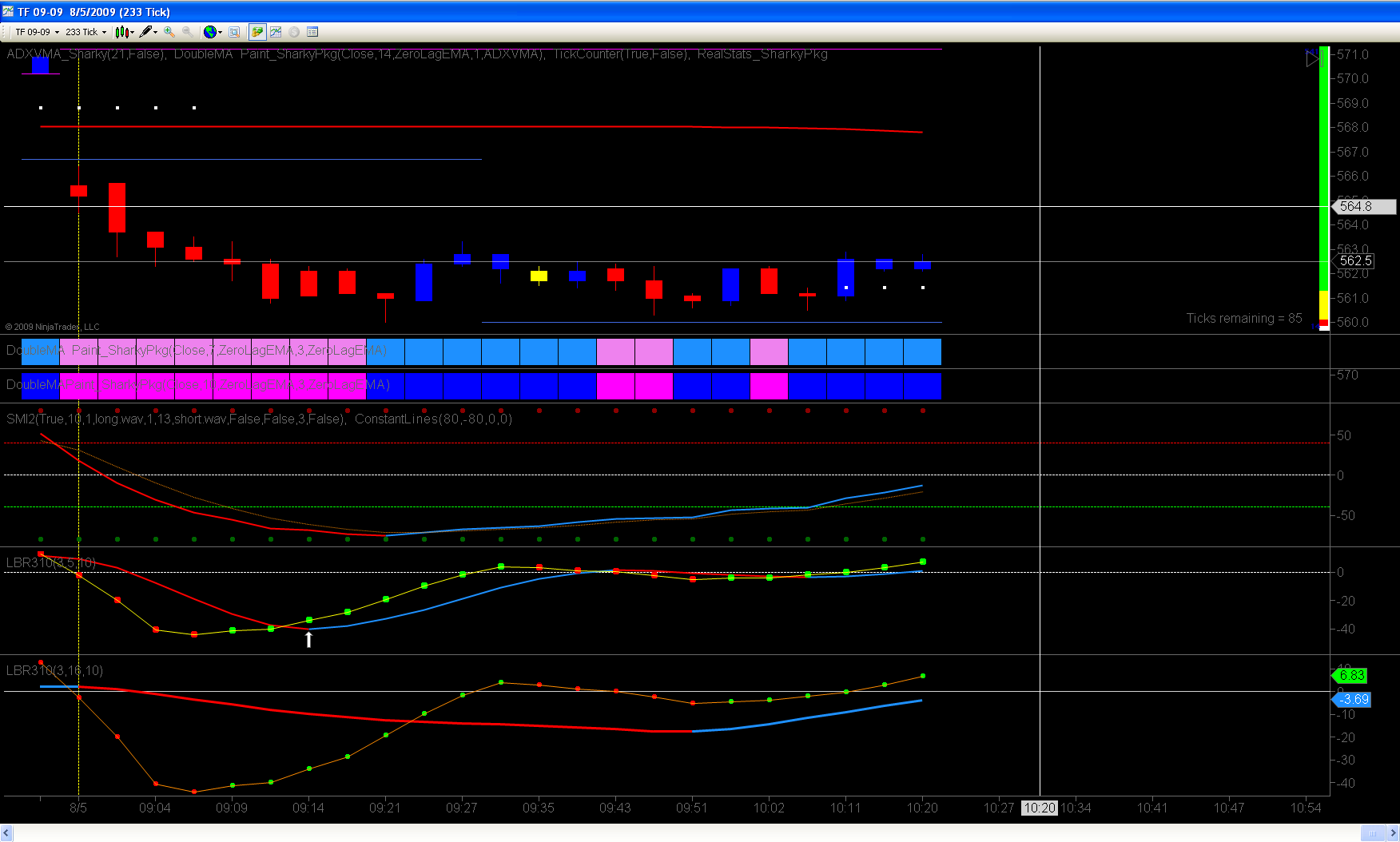Click the candlestick chart style icon
Viewport: 1400px width, 842px height.
121,32
